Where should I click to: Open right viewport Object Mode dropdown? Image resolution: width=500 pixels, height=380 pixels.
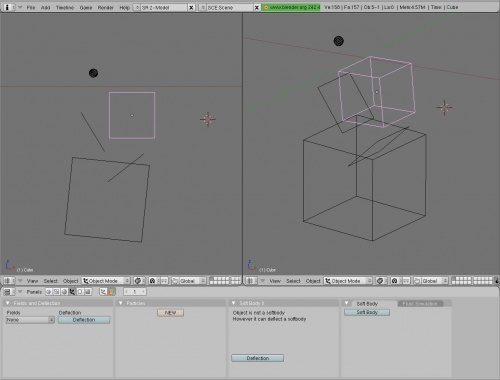348,281
